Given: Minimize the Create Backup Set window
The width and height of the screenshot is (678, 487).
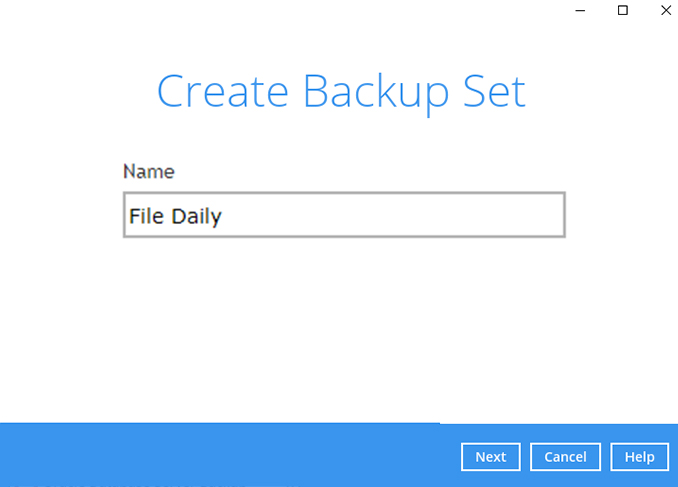Looking at the screenshot, I should (580, 10).
